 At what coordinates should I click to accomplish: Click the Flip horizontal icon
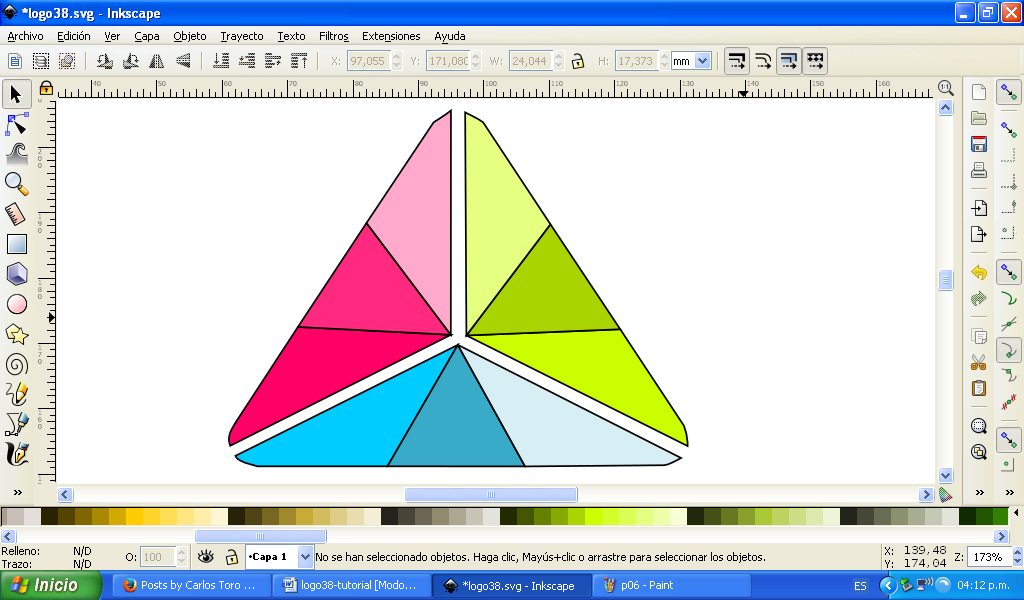[157, 61]
